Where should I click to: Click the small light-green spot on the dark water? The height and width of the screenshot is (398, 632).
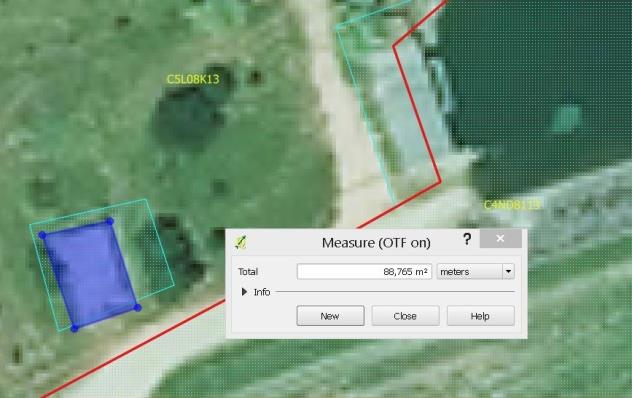567,118
